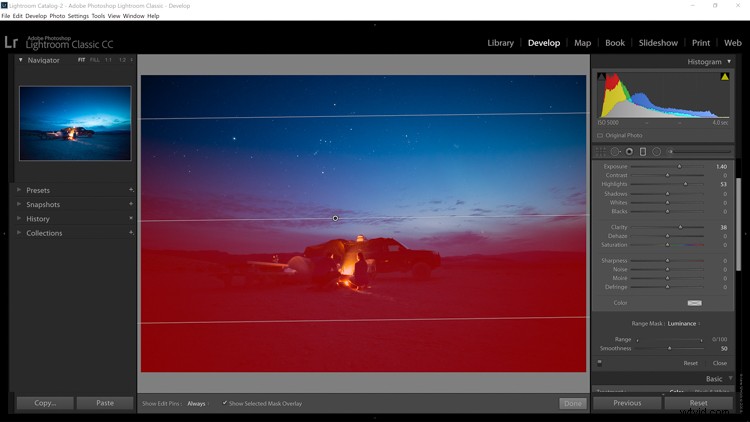Open Navigator zoom ratio dropdown arrows
The image size is (750, 422).
[132, 60]
